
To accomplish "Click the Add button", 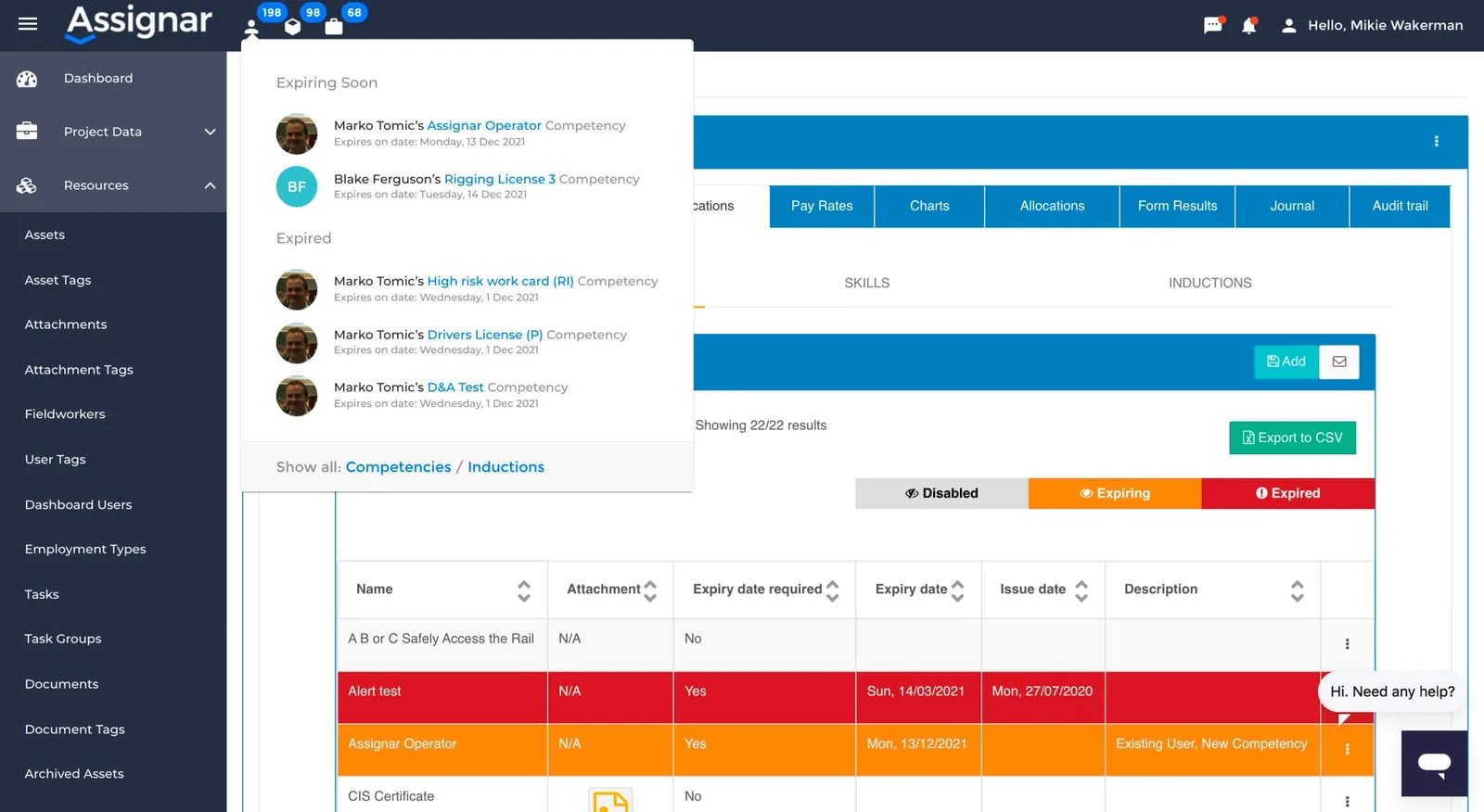I will (x=1286, y=362).
